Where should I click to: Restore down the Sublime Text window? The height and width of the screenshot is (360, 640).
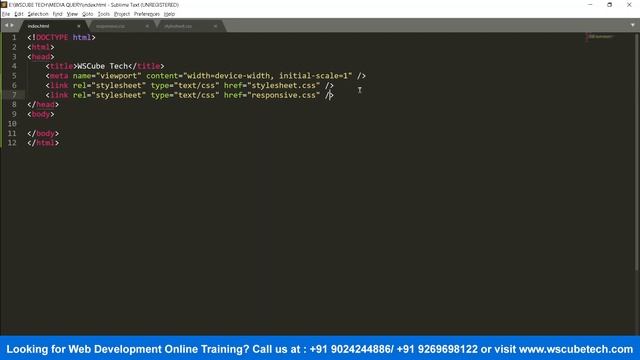(x=609, y=4)
